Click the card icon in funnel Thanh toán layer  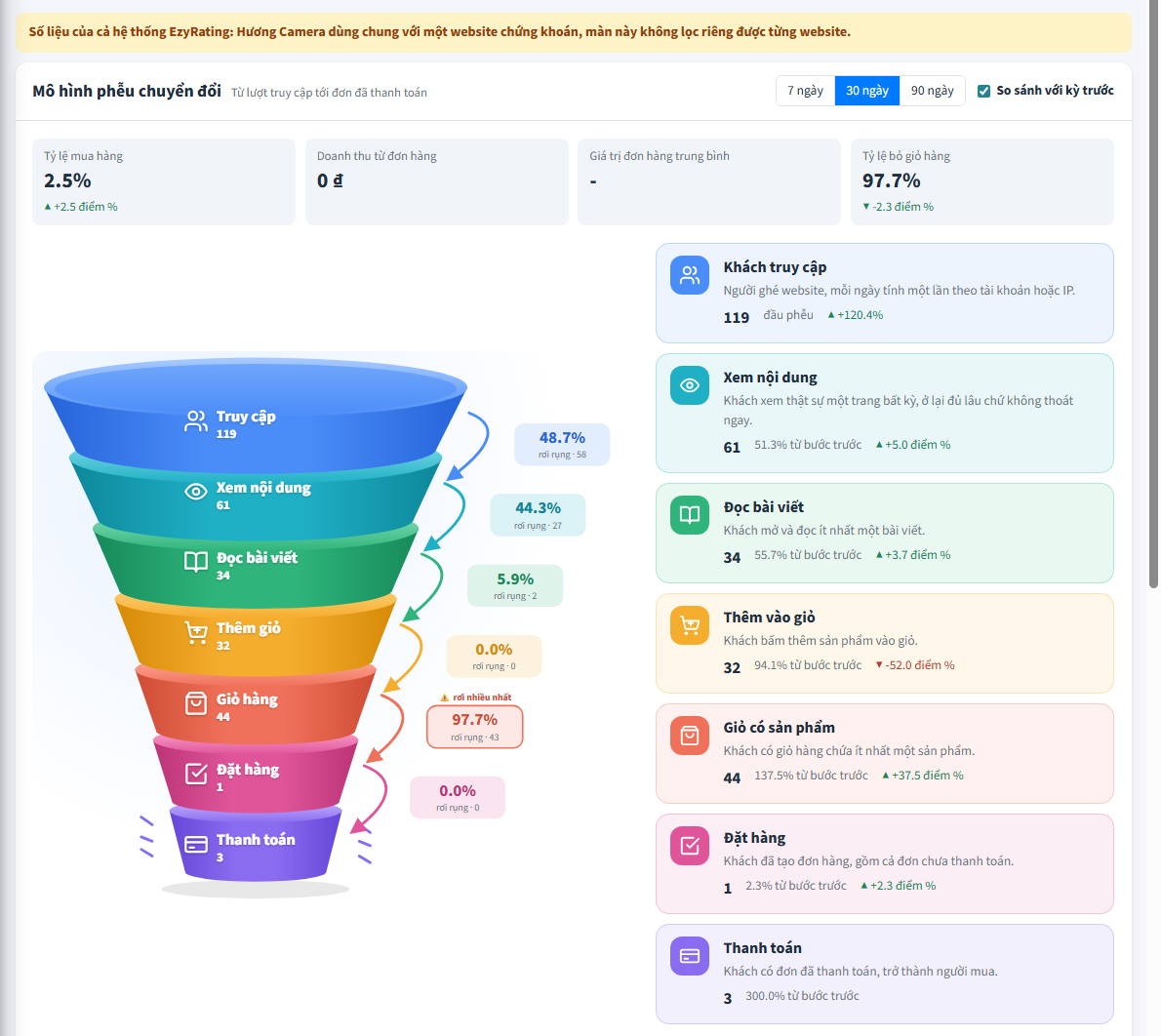click(x=195, y=844)
